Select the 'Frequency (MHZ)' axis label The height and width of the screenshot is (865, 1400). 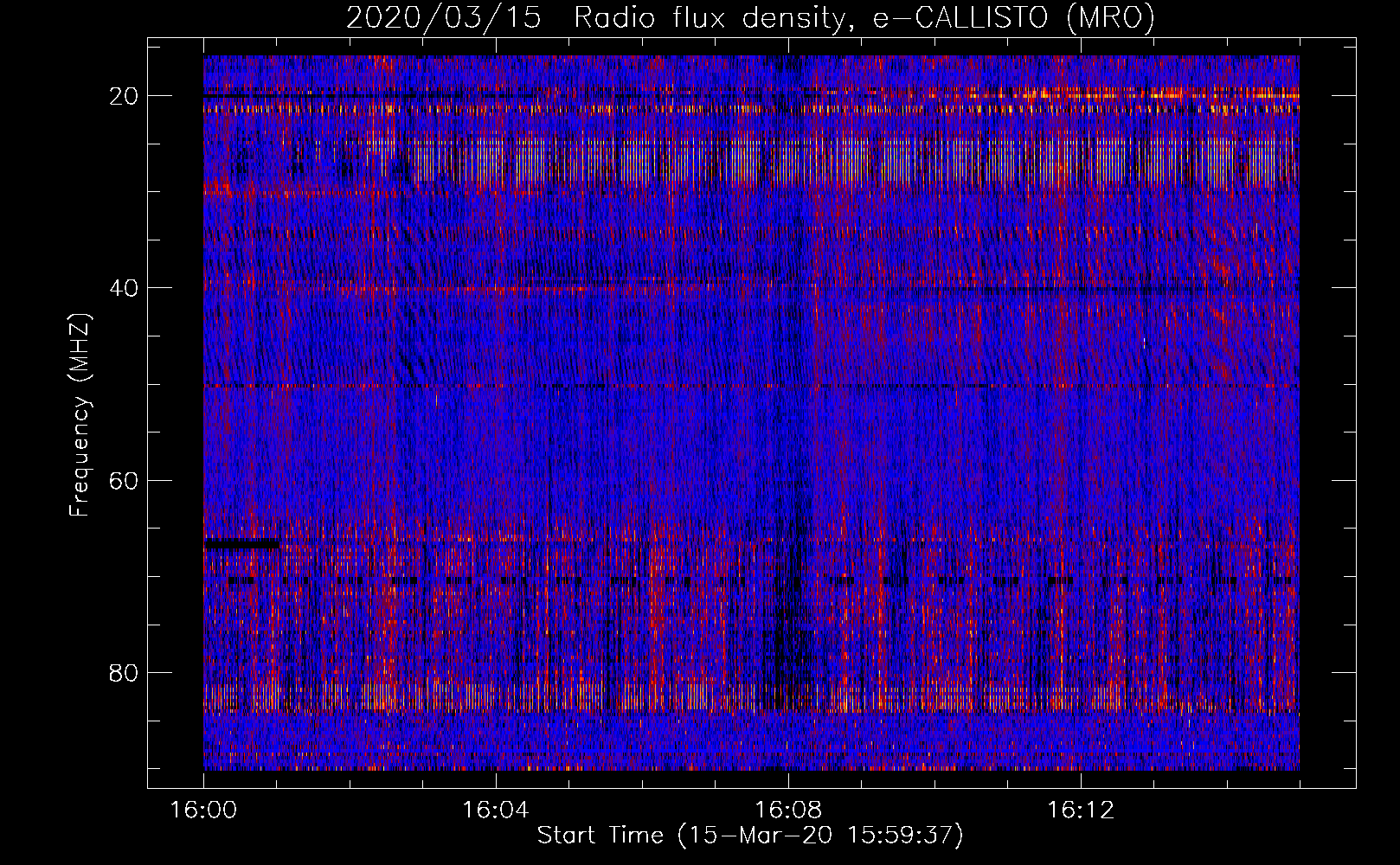(x=80, y=415)
